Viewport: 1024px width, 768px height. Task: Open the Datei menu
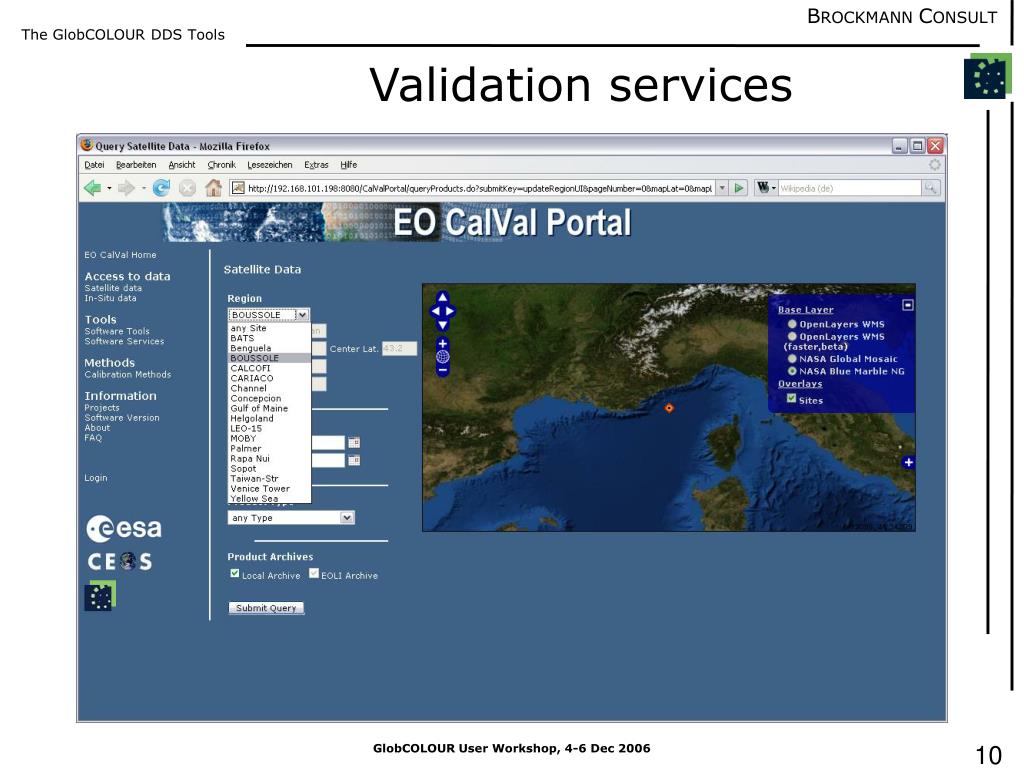94,165
